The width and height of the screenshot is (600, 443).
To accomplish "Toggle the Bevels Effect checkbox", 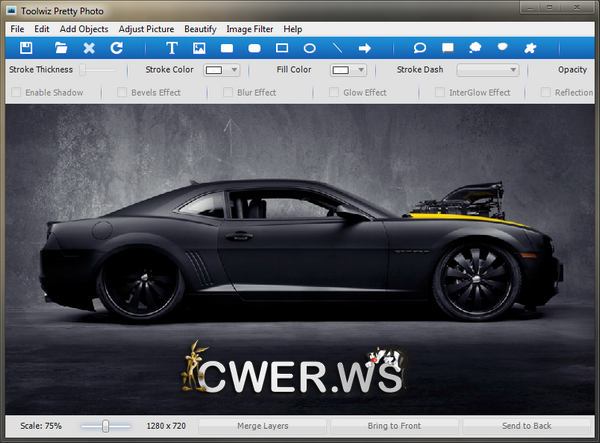I will click(122, 93).
